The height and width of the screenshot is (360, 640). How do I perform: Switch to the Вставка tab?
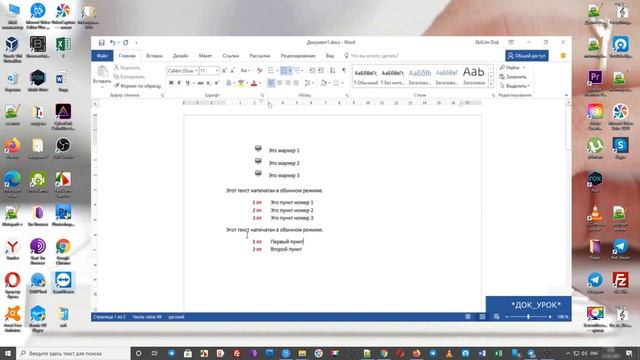(154, 56)
